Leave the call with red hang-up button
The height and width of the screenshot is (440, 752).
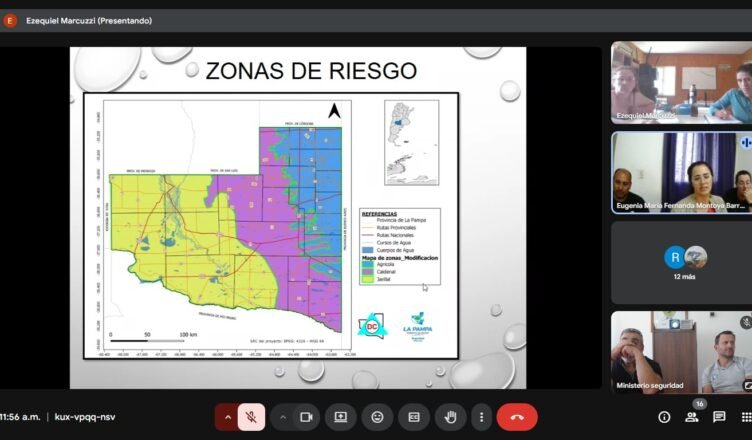[x=517, y=417]
